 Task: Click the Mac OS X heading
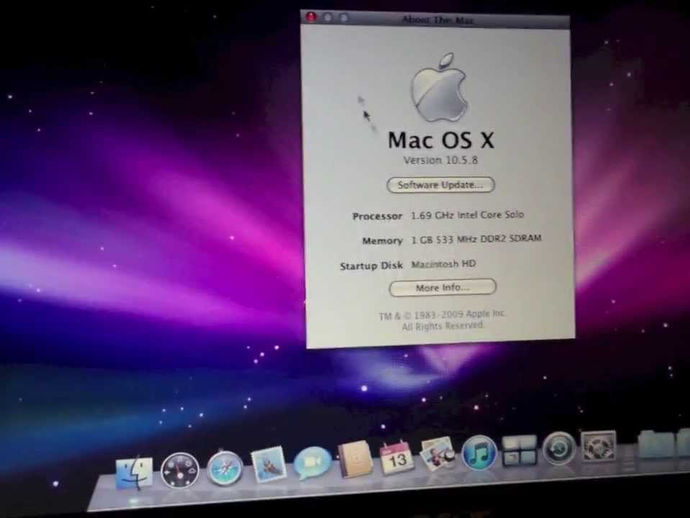coord(441,140)
